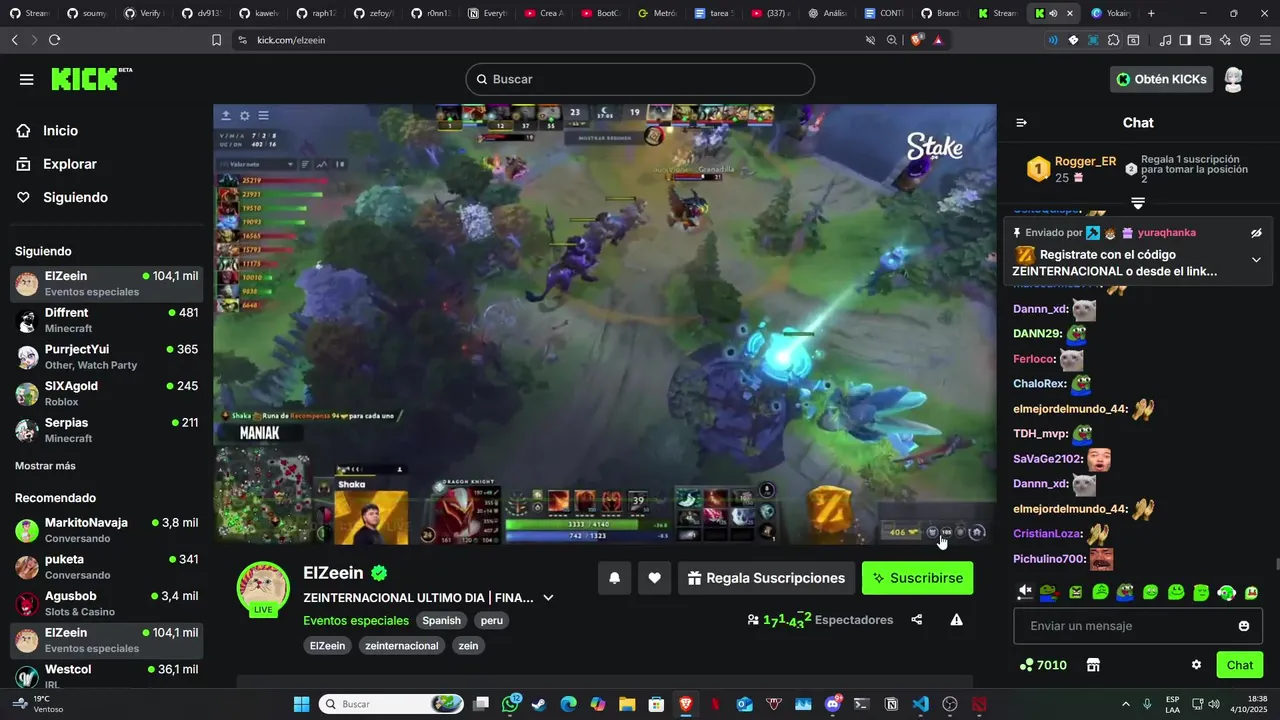The width and height of the screenshot is (1280, 720).
Task: Expand the stream title chevron
Action: [548, 598]
